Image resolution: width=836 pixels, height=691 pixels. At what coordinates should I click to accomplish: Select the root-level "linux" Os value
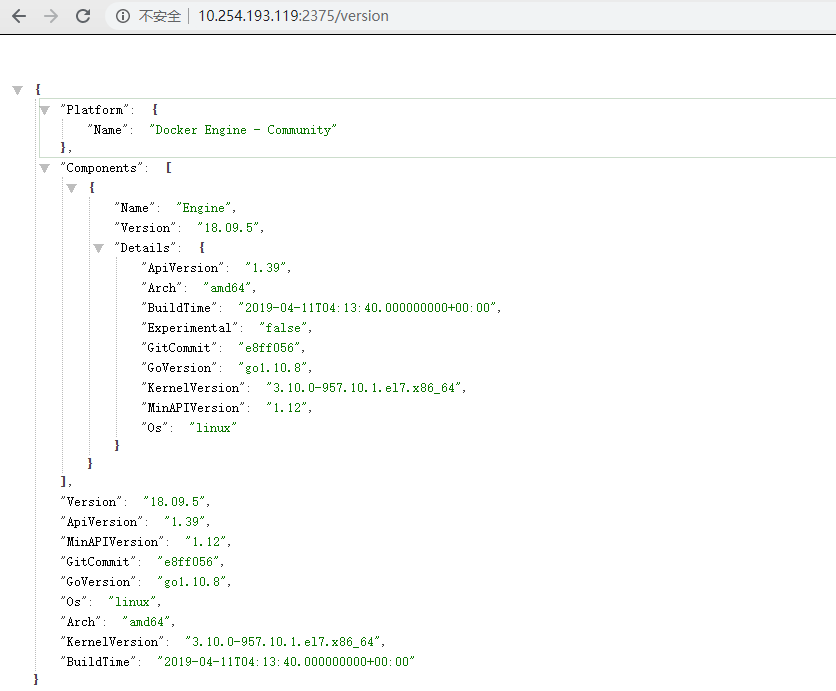pos(132,601)
